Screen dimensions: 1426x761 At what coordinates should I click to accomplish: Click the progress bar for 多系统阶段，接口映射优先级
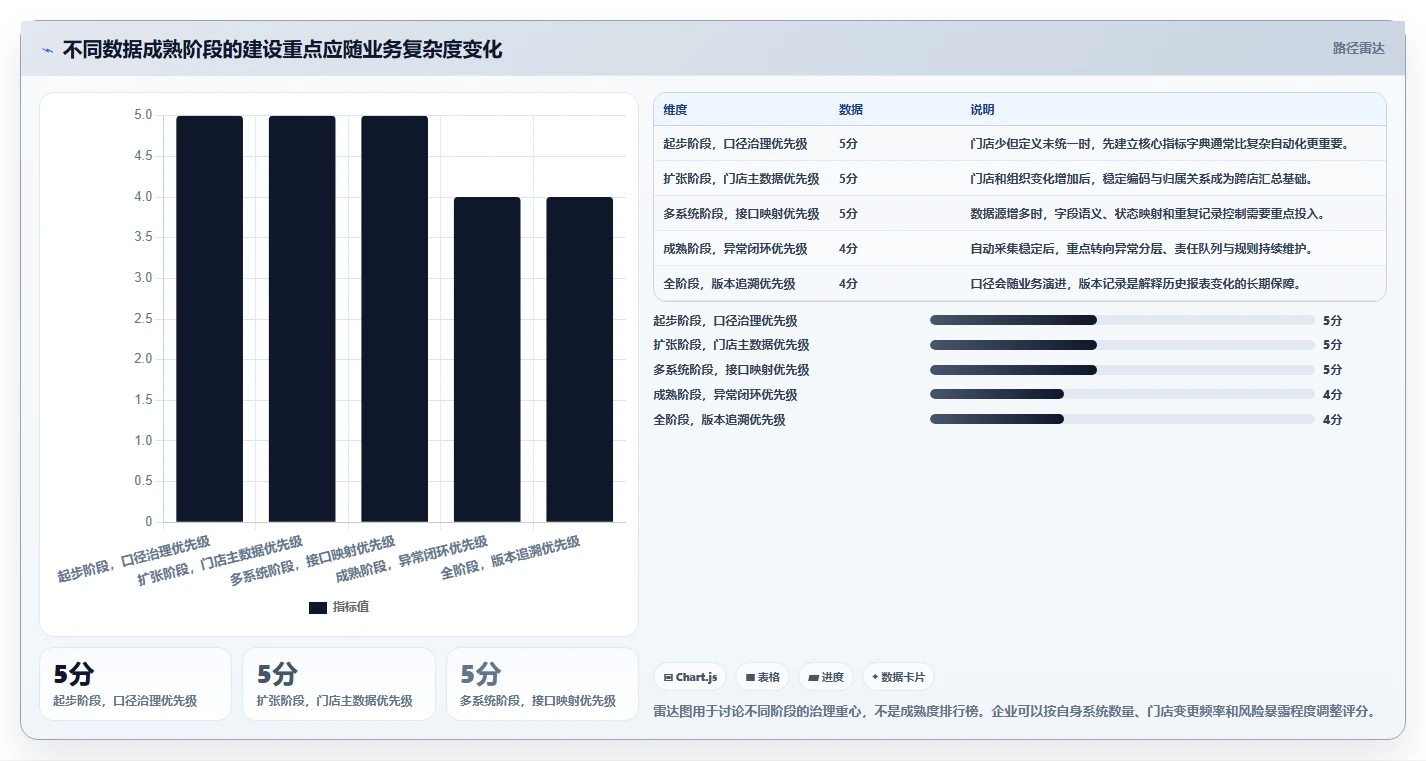[x=1122, y=370]
